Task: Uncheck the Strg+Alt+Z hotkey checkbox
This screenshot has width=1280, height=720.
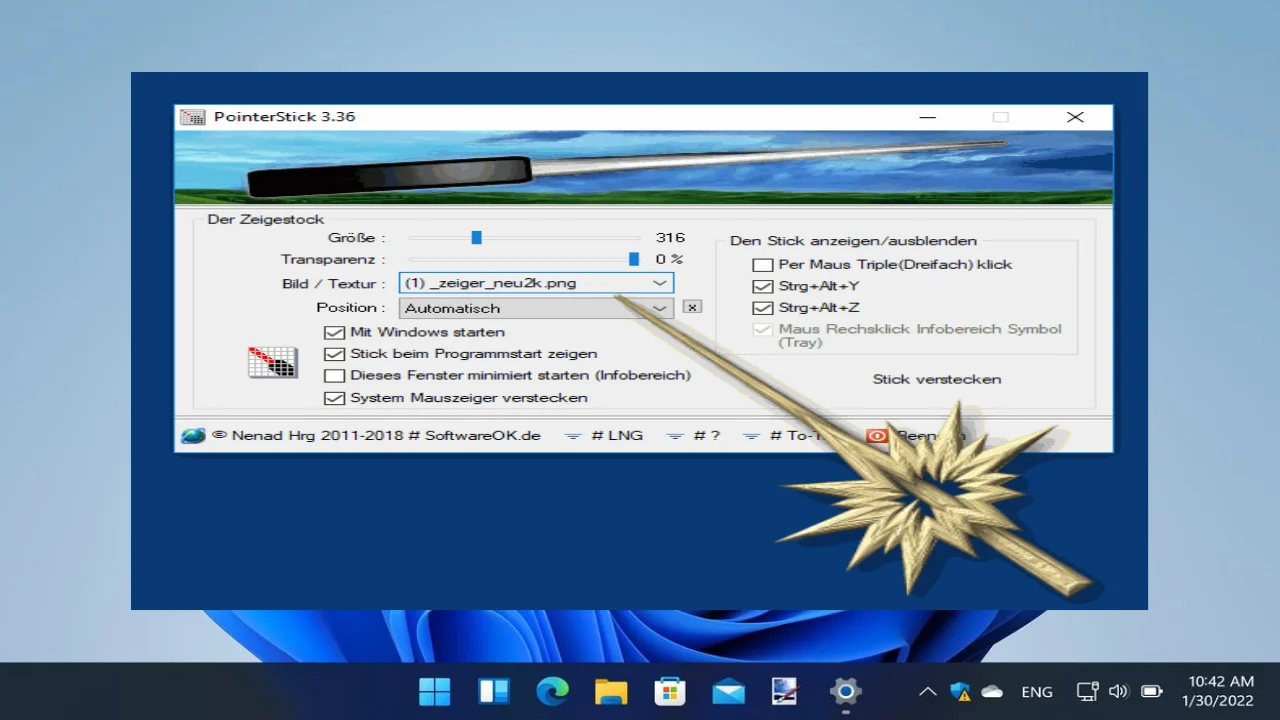Action: (x=763, y=308)
